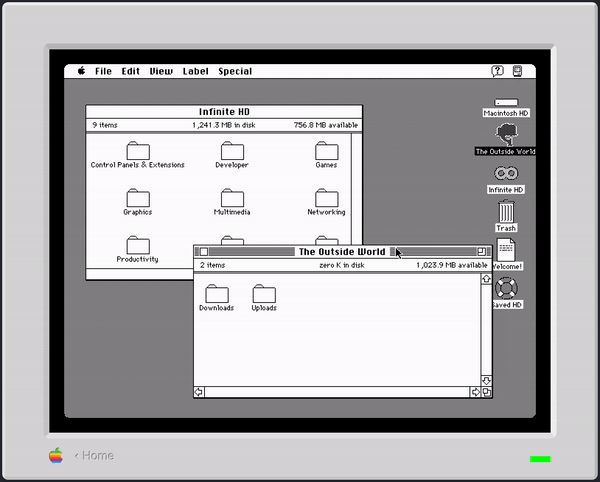Image resolution: width=600 pixels, height=482 pixels.
Task: Select the Uploads folder in The Outside World
Action: point(264,293)
